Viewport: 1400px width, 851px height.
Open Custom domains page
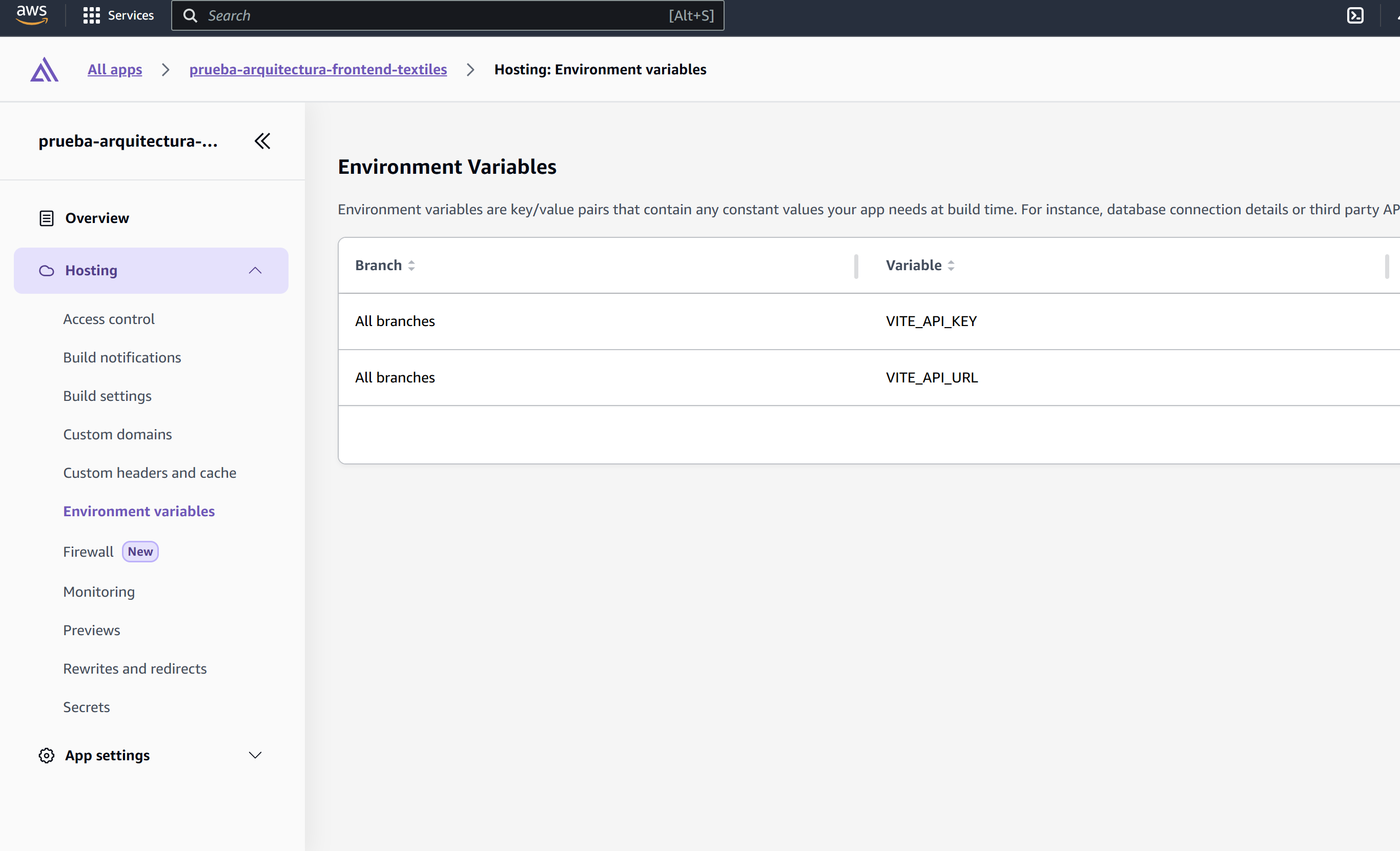118,434
